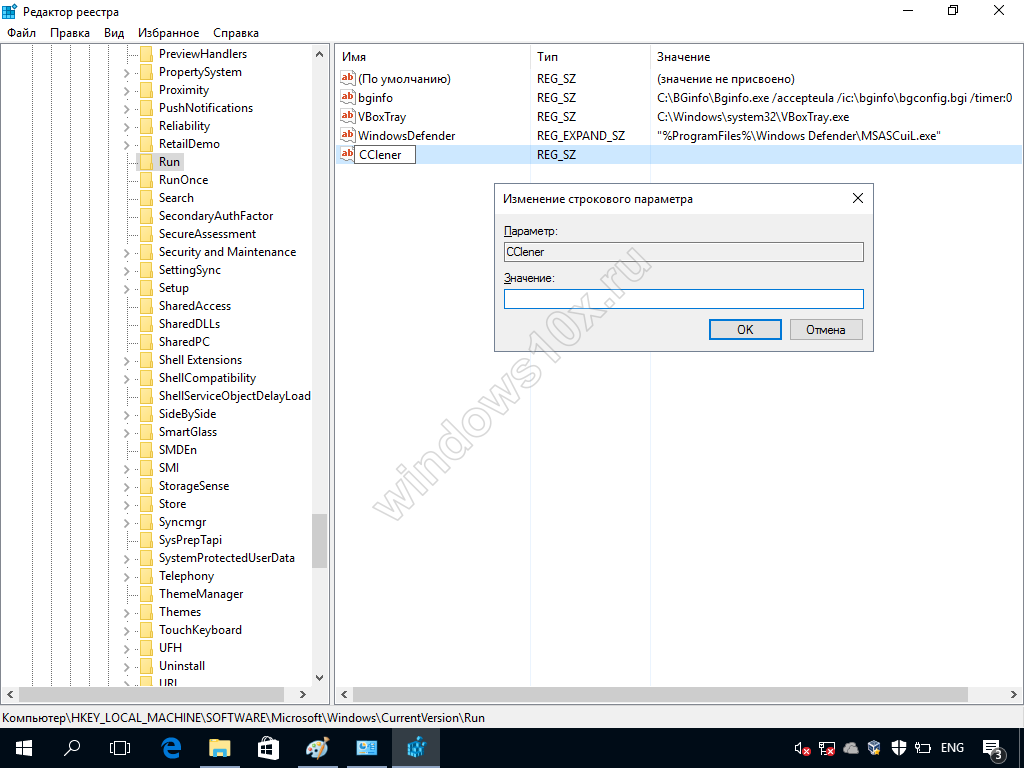Click the Значение text input field
Image resolution: width=1024 pixels, height=768 pixels.
coord(683,299)
